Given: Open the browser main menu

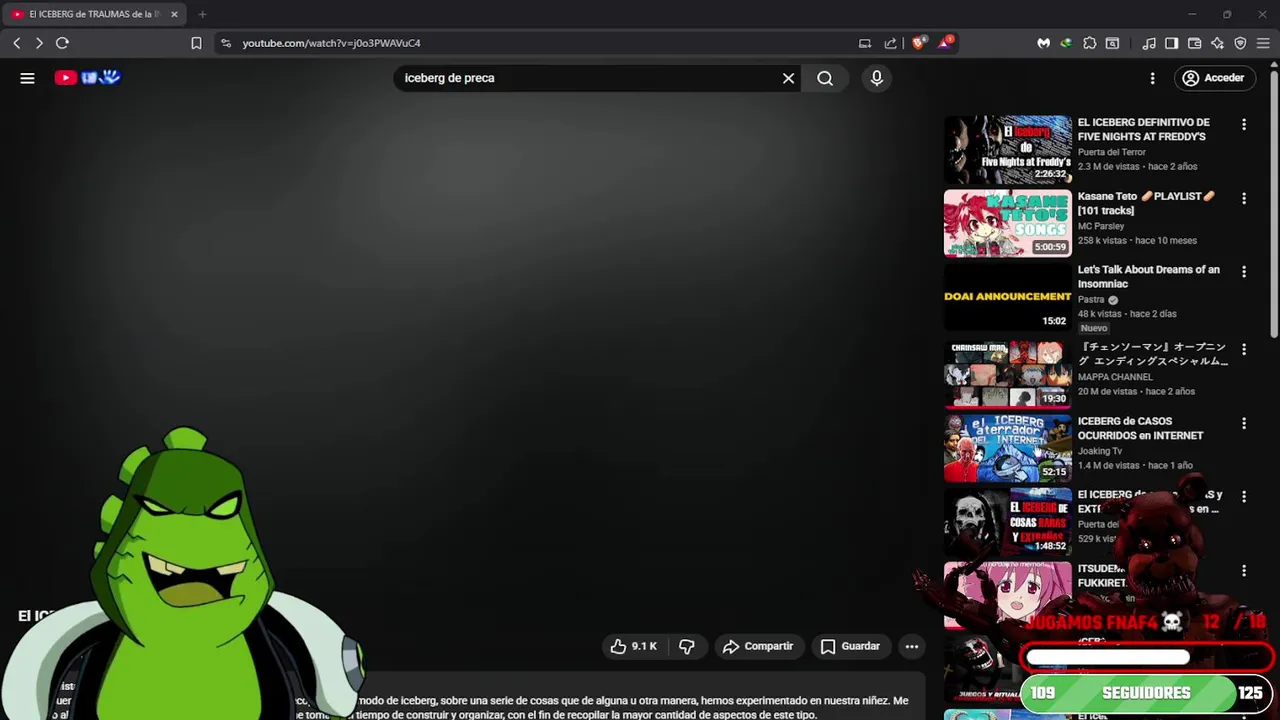Looking at the screenshot, I should point(1263,43).
